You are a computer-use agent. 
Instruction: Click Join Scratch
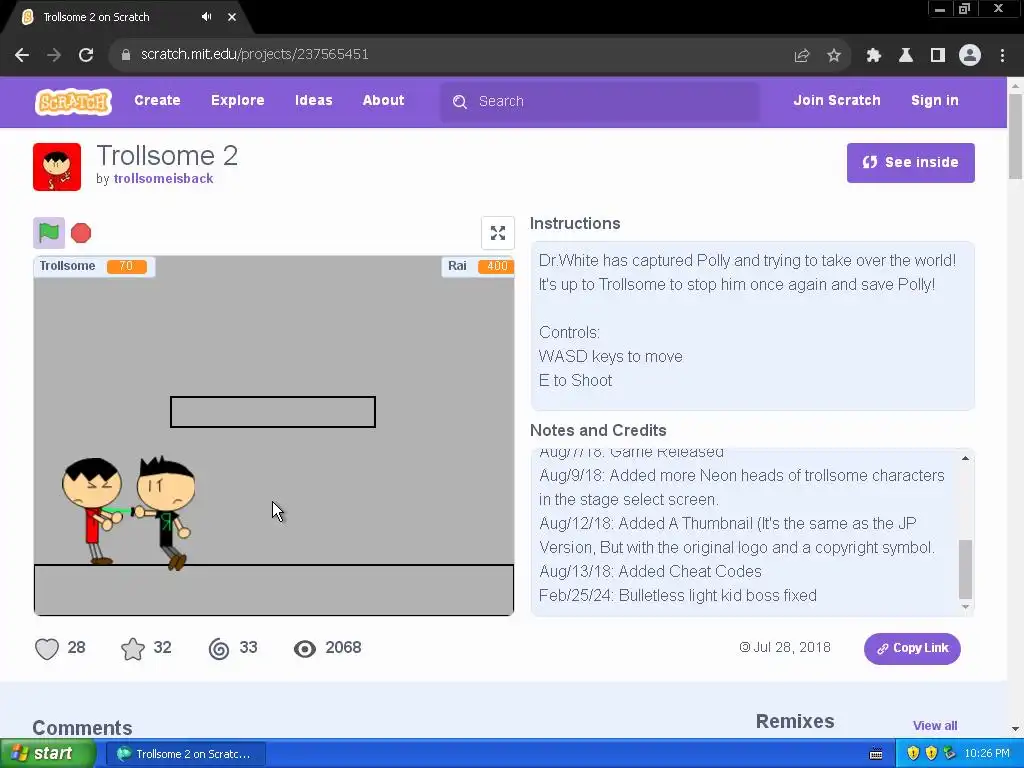[837, 101]
